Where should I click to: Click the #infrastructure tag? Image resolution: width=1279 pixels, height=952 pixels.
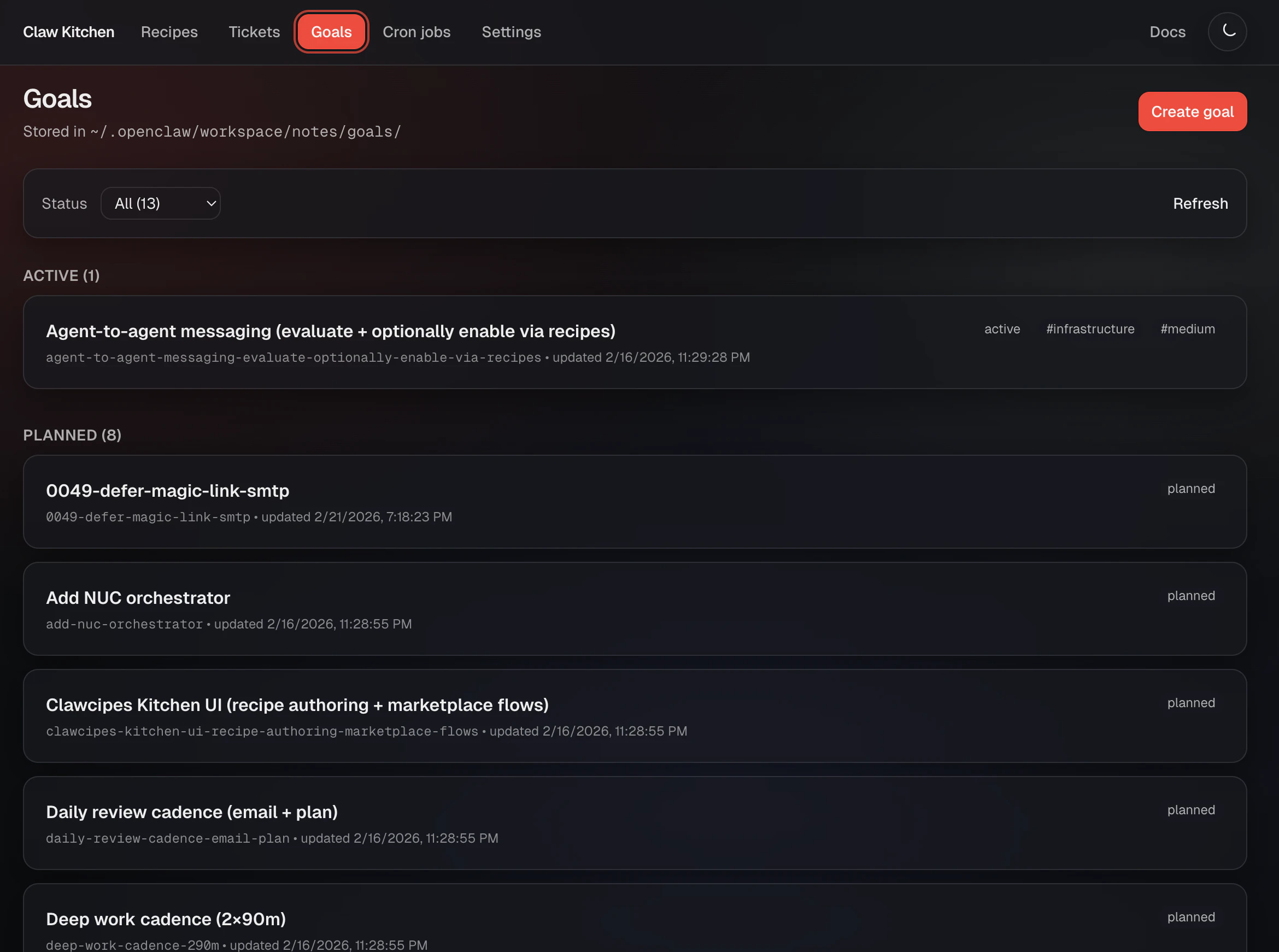(1090, 329)
